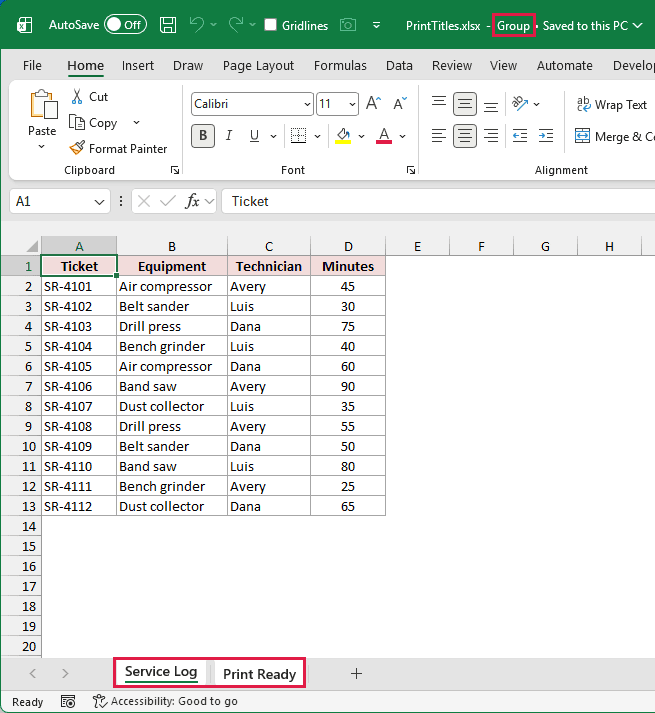Open the Undo history dropdown
The height and width of the screenshot is (713, 655).
coord(214,25)
